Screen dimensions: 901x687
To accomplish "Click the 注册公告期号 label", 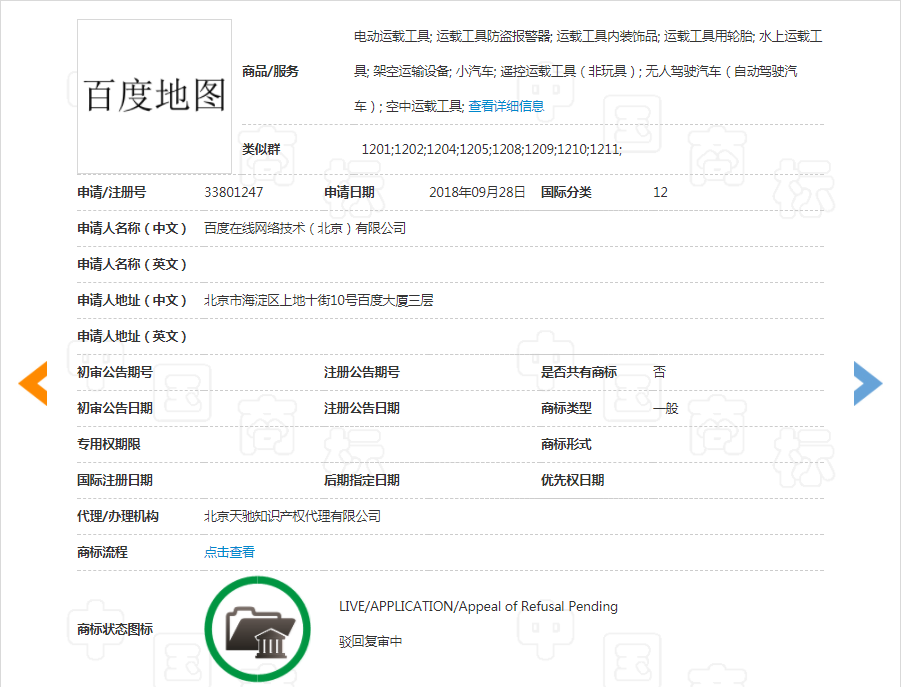I will pyautogui.click(x=361, y=372).
